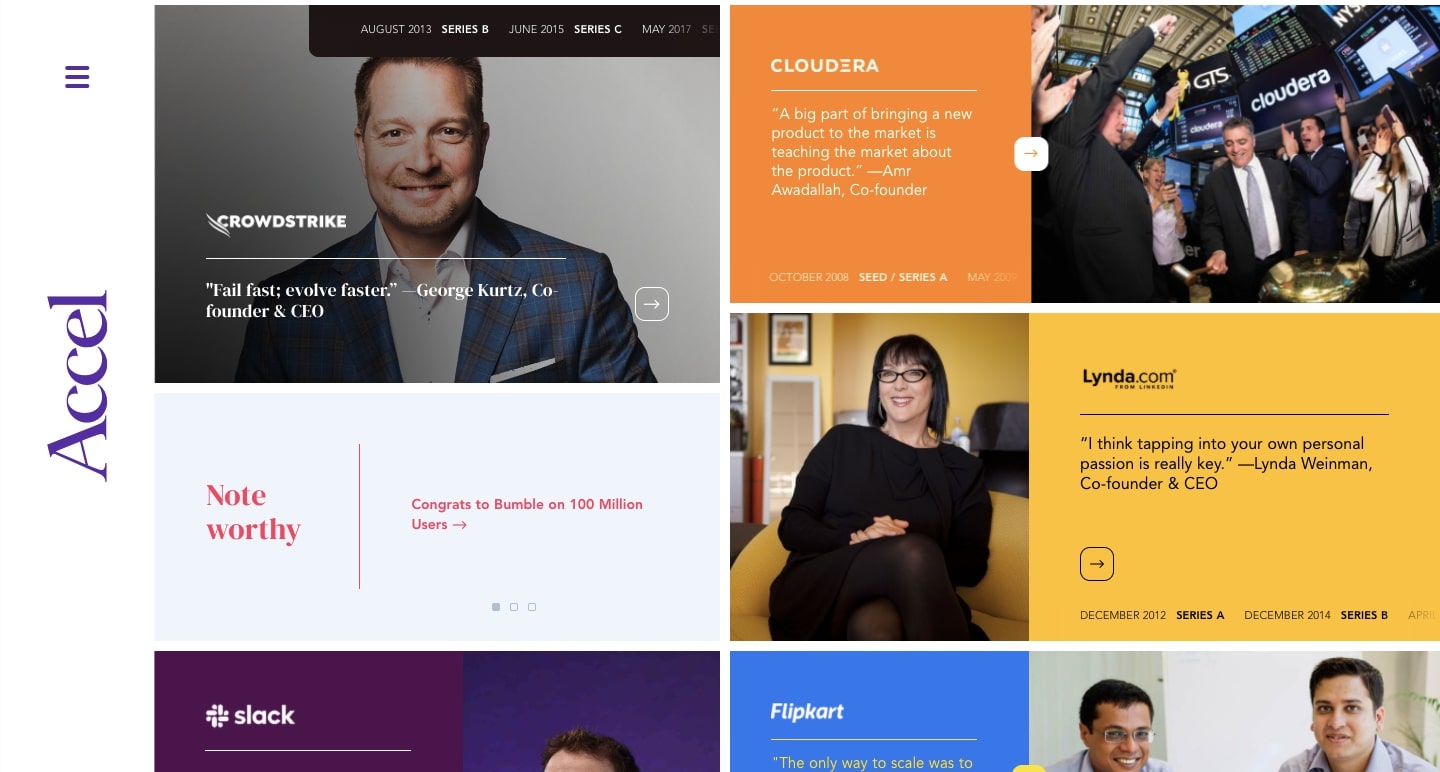Click the arrow button on CrowdStrike card
Viewport: 1440px width, 772px height.
pos(652,304)
